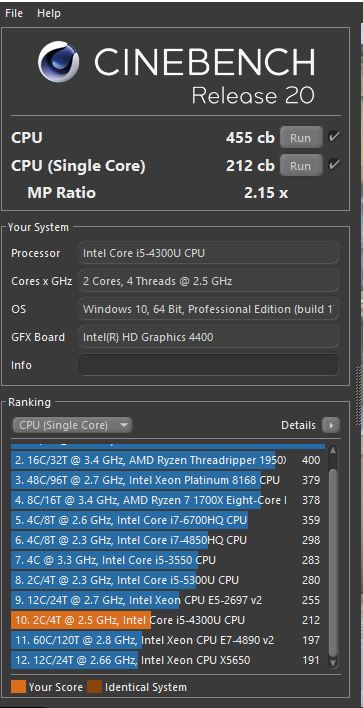This screenshot has width=363, height=708.
Task: Run the CPU (Single Core) benchmark
Action: click(x=301, y=166)
